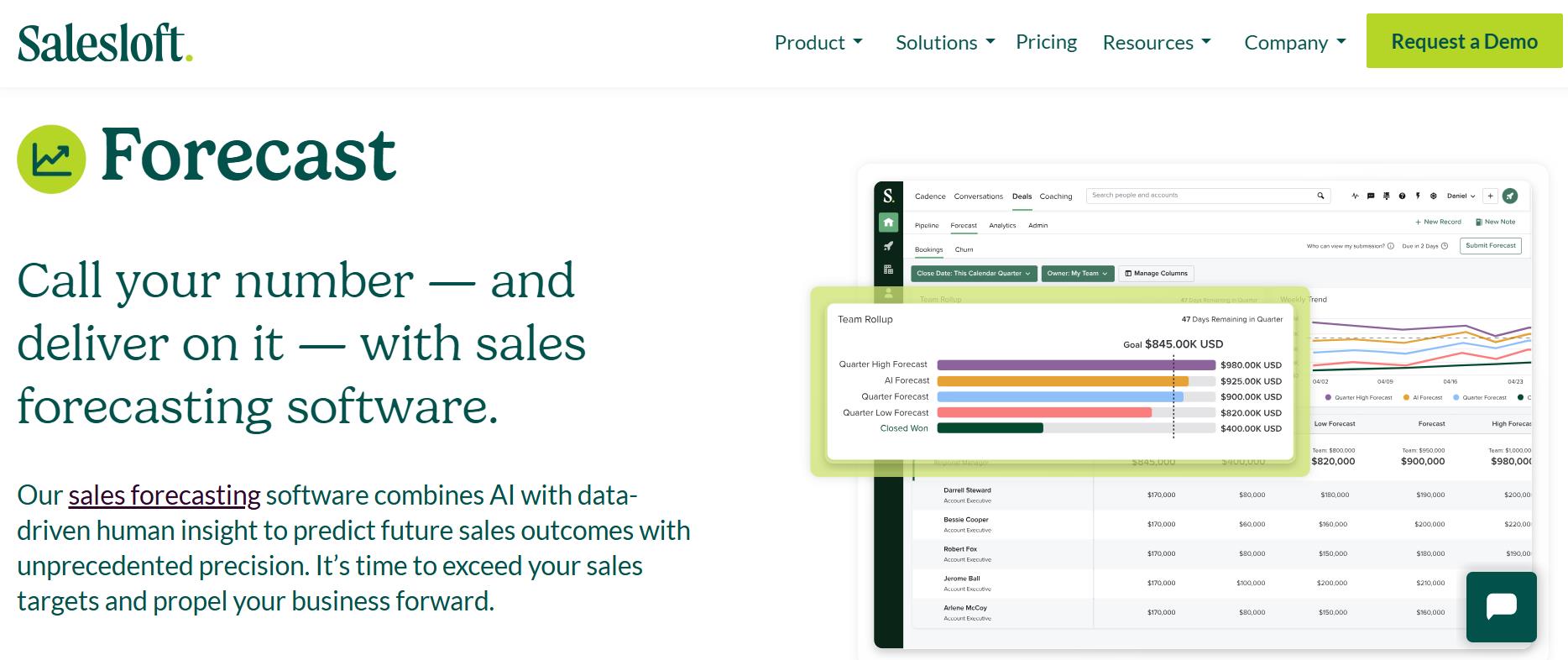Click the Request a Demo button

[1464, 40]
